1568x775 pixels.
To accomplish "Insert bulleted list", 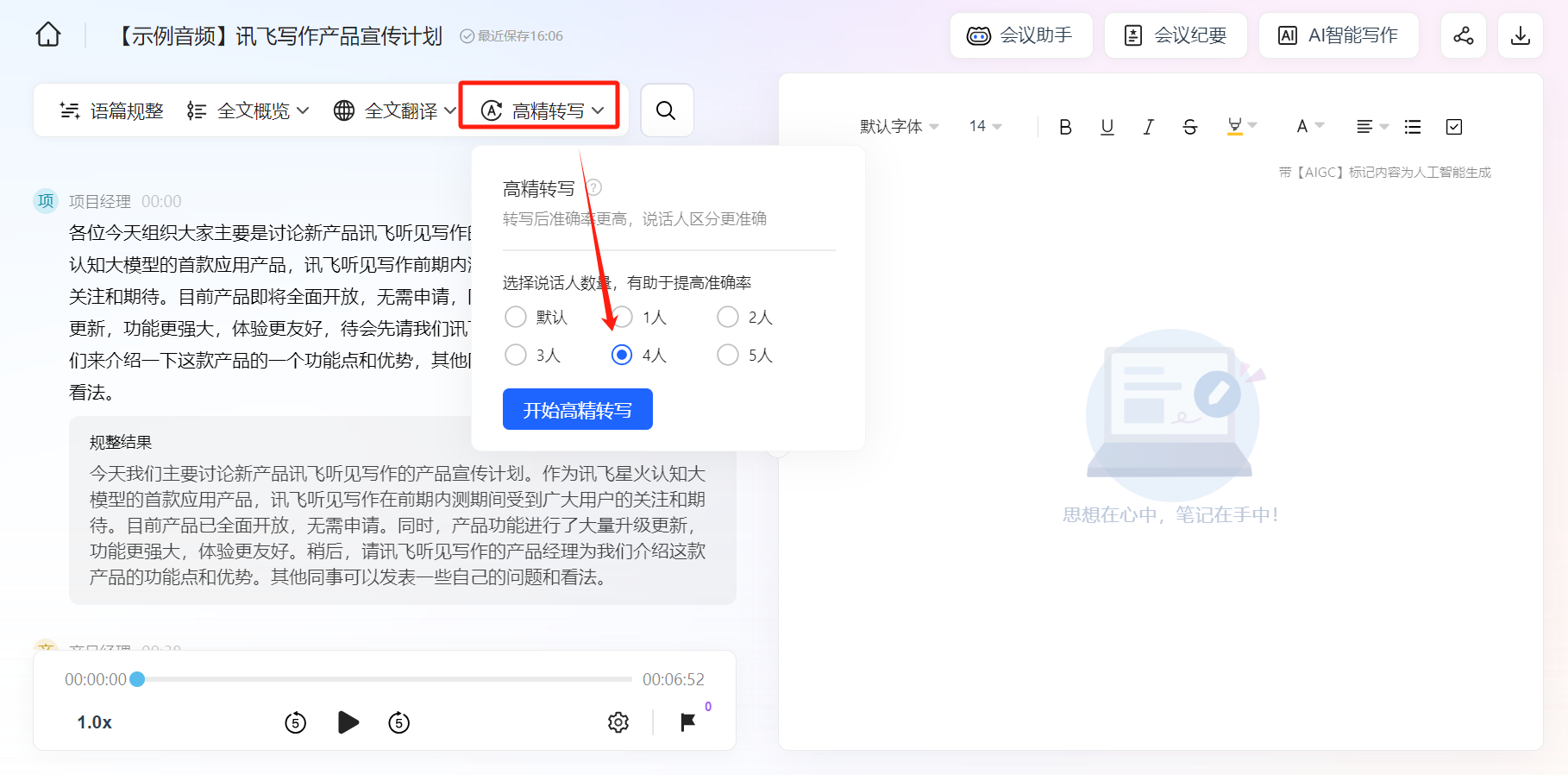I will (1413, 127).
